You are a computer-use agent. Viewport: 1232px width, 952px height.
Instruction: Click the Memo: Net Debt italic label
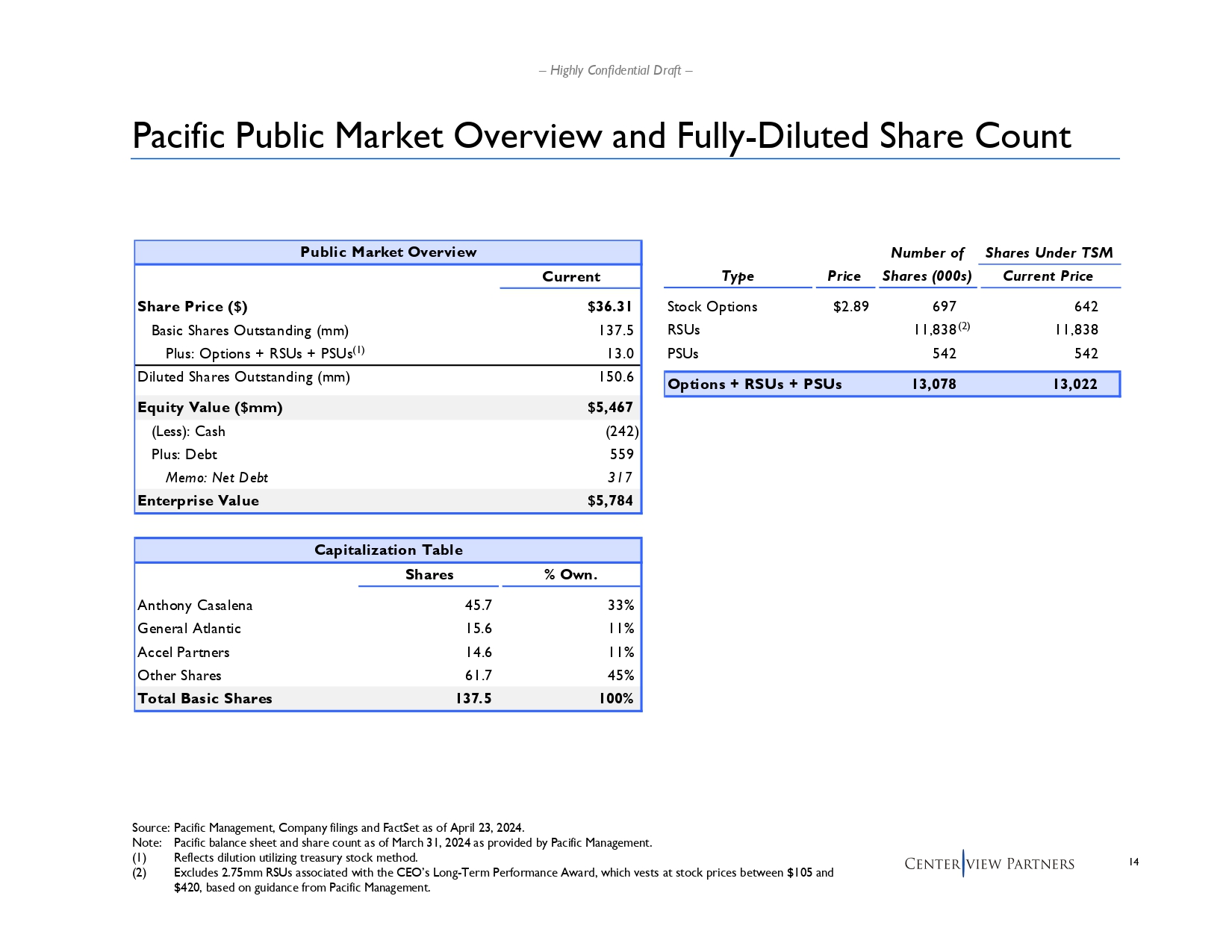pyautogui.click(x=217, y=478)
